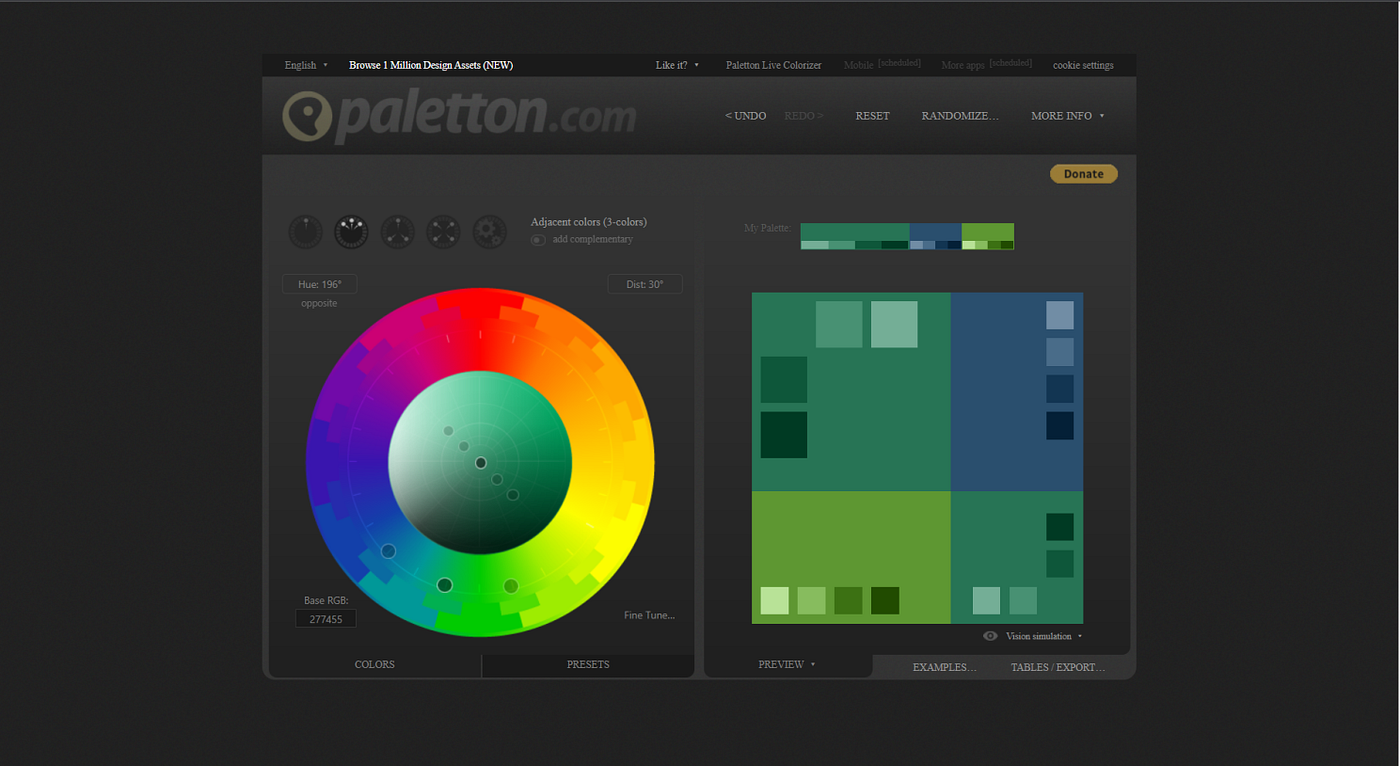Click RANDOMIZE in the header

[960, 116]
